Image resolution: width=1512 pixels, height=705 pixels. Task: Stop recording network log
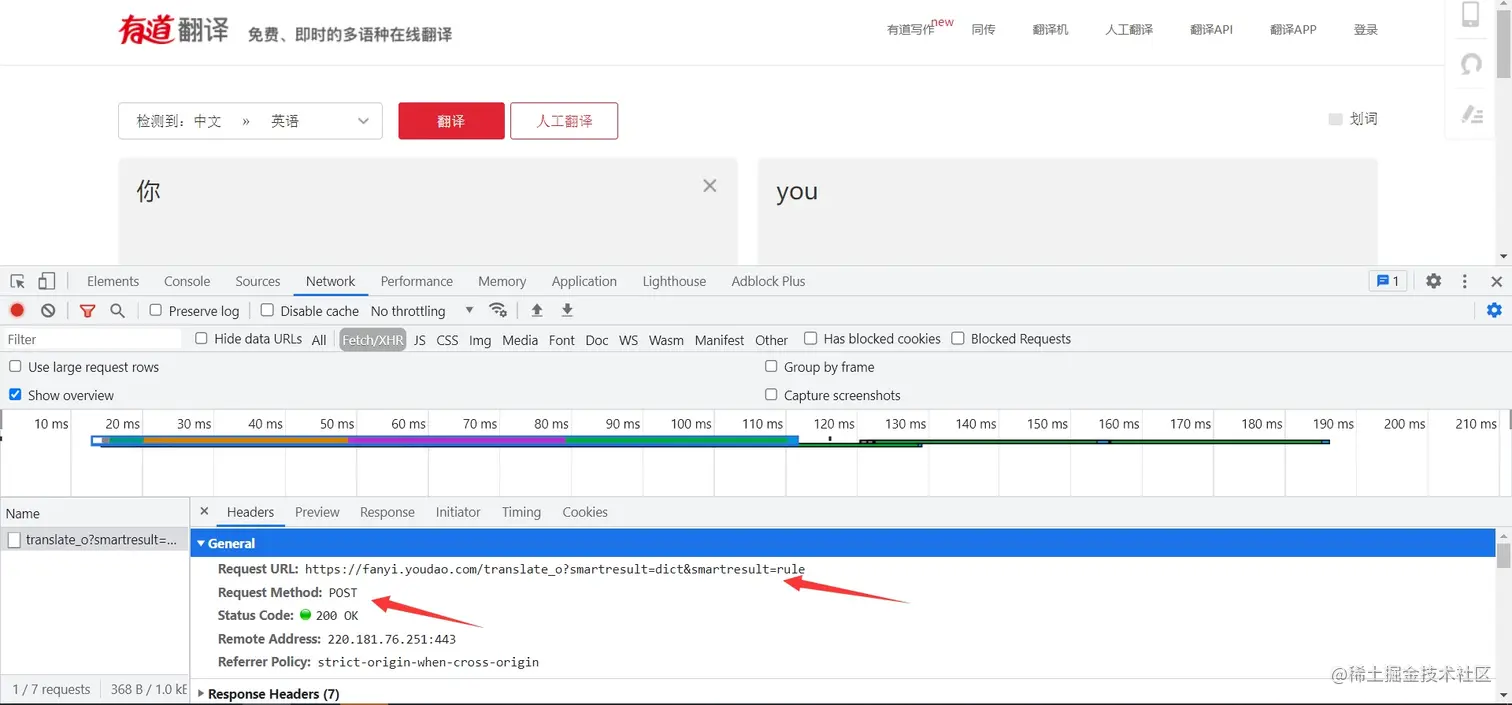[17, 311]
